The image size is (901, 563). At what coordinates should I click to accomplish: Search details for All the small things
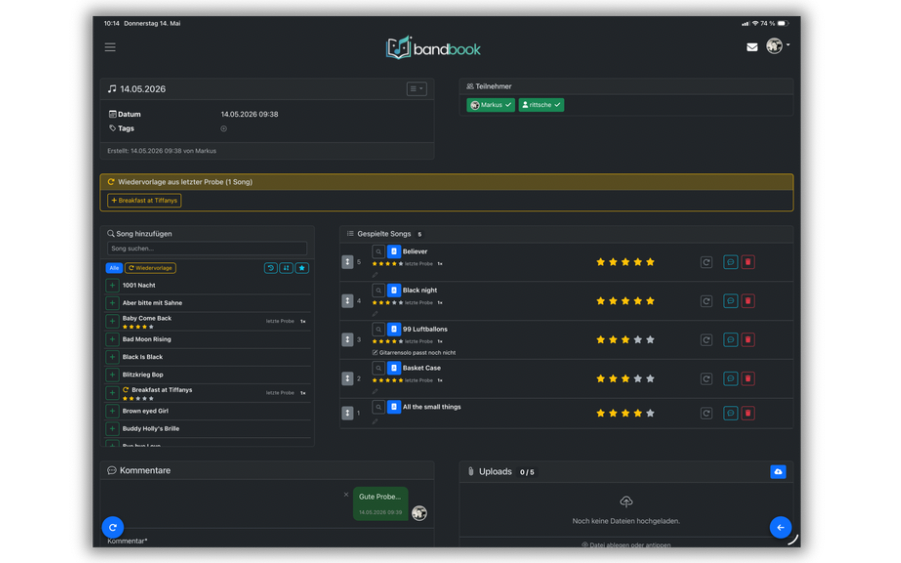(378, 407)
